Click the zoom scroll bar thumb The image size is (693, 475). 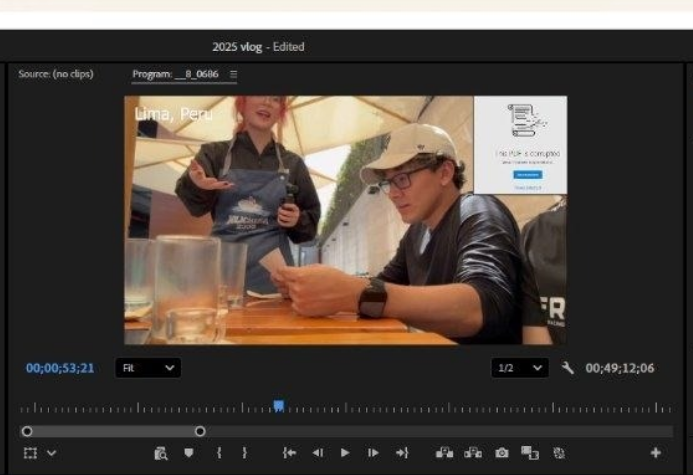point(114,431)
